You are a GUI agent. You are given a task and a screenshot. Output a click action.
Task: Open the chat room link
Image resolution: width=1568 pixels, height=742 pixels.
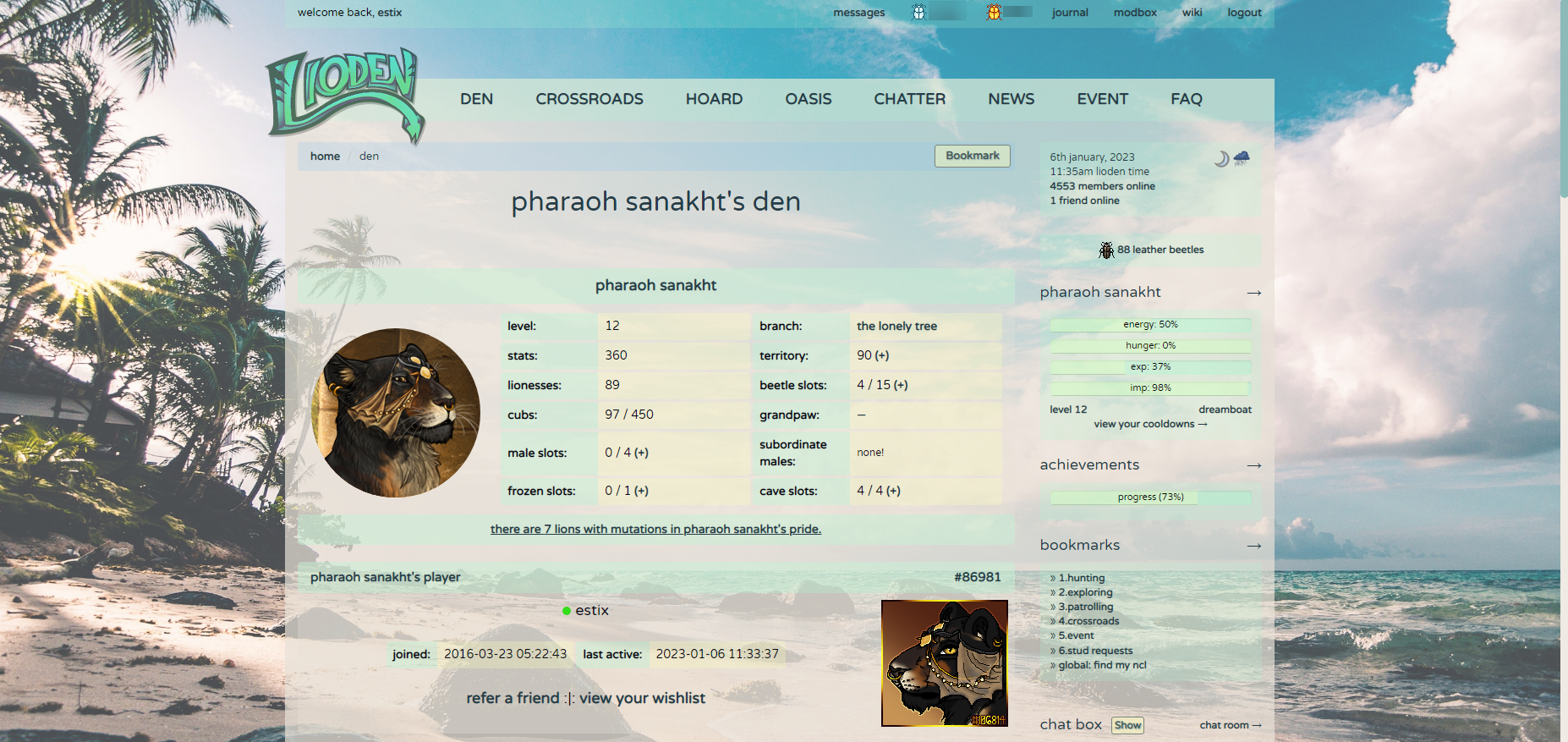[x=1231, y=725]
